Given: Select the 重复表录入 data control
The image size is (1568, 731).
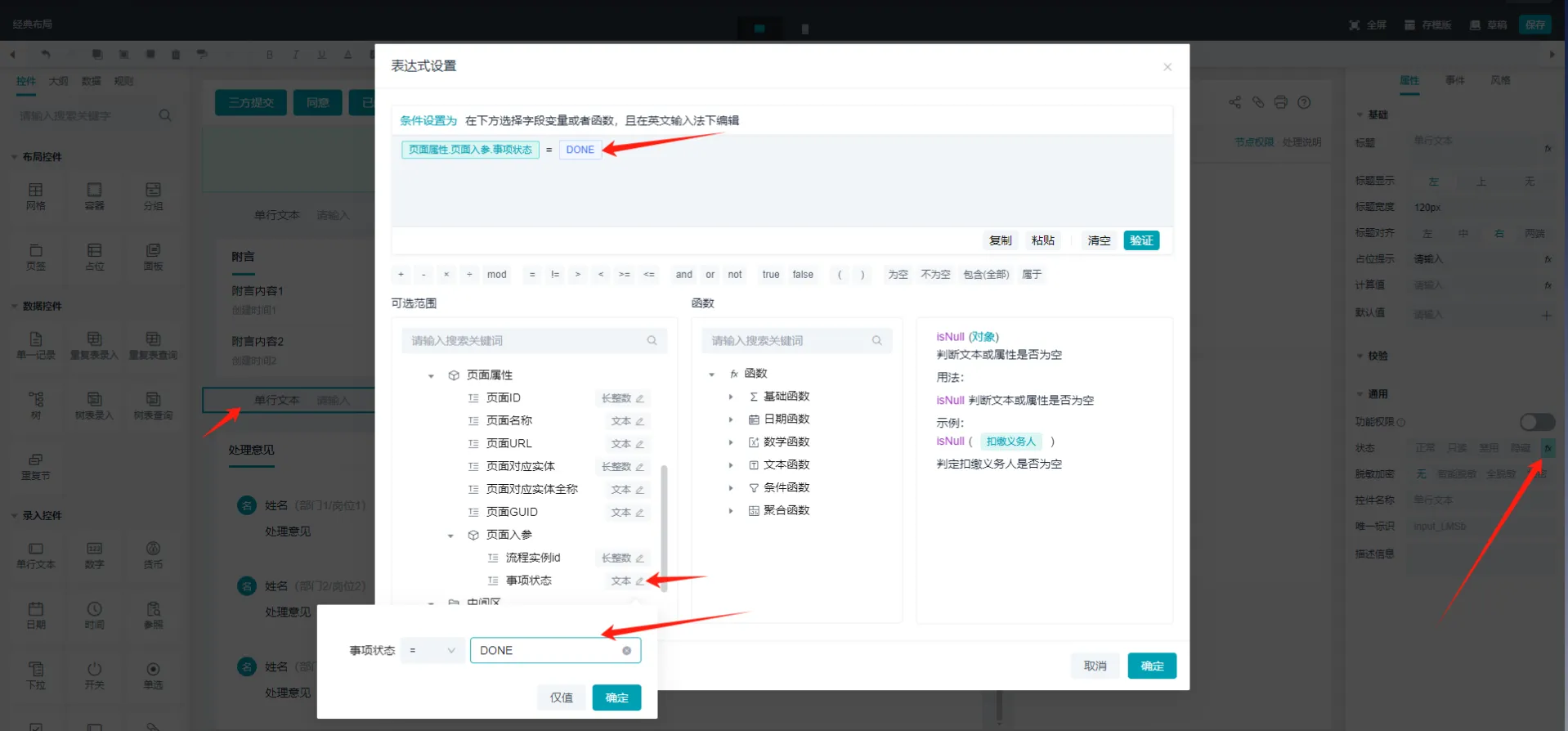Looking at the screenshot, I should tap(95, 346).
